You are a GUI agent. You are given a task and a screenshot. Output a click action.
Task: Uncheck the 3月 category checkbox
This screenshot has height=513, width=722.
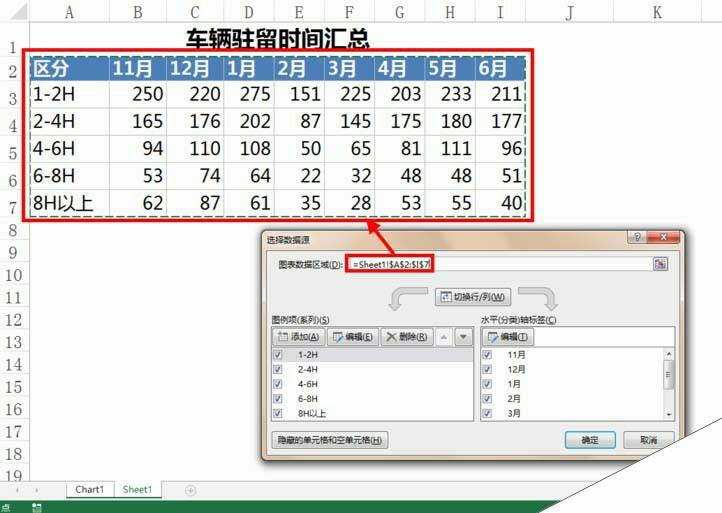click(x=487, y=413)
